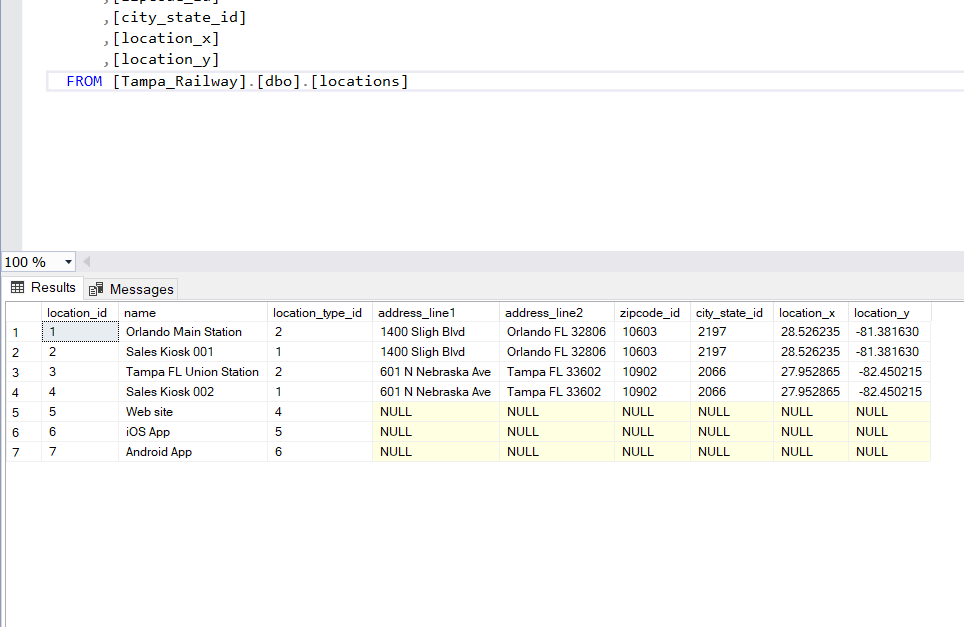Click '1400 Sligh Blvd' in Orlando Main Station row
The width and height of the screenshot is (964, 627).
[436, 332]
